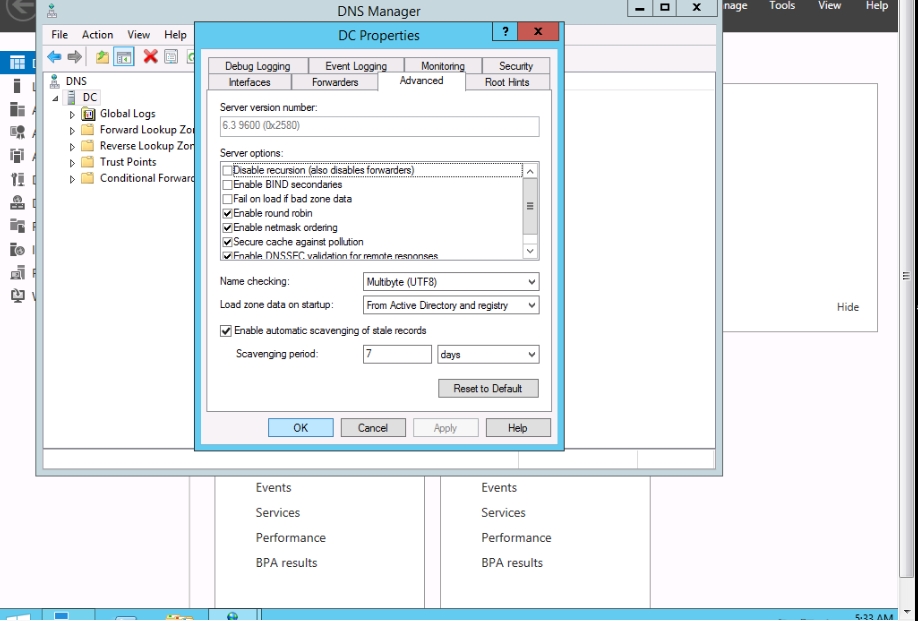Check Disable recursion option
918x621 pixels.
tap(227, 171)
